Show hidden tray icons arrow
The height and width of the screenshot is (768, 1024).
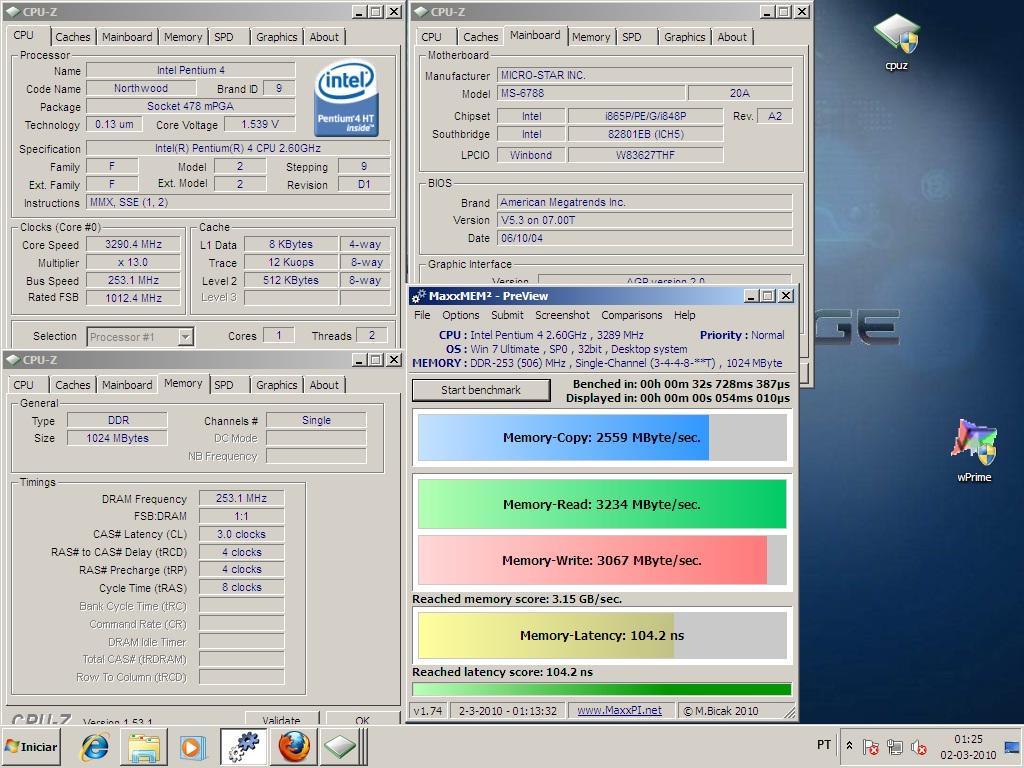(848, 745)
